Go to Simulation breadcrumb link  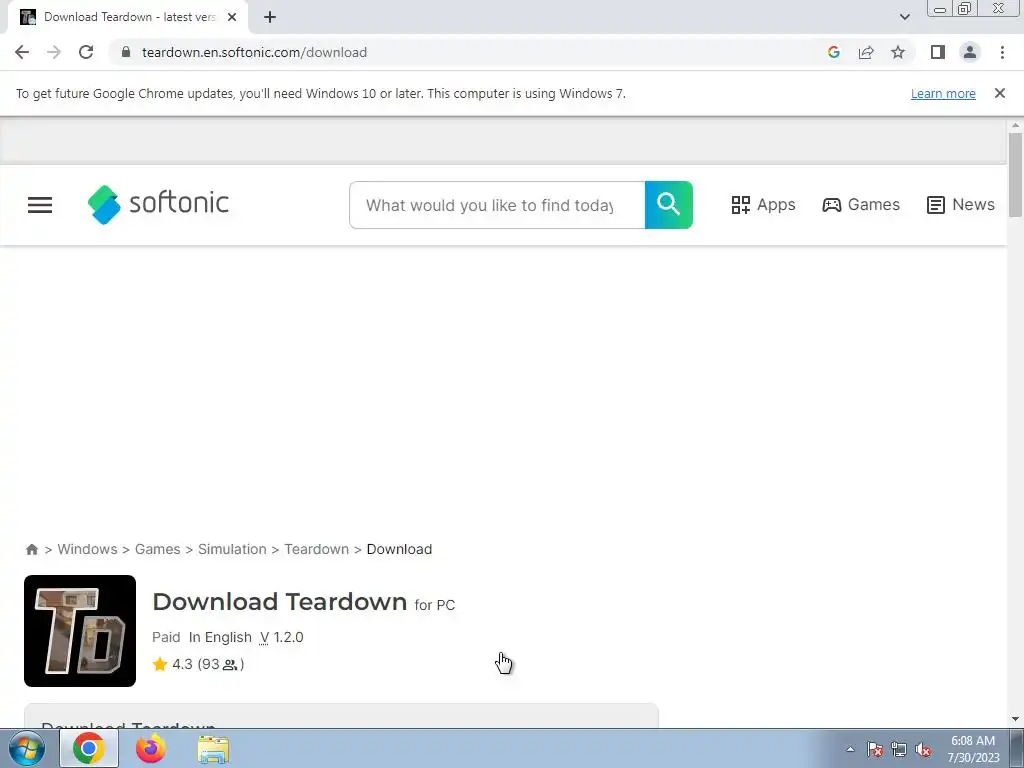tap(232, 549)
